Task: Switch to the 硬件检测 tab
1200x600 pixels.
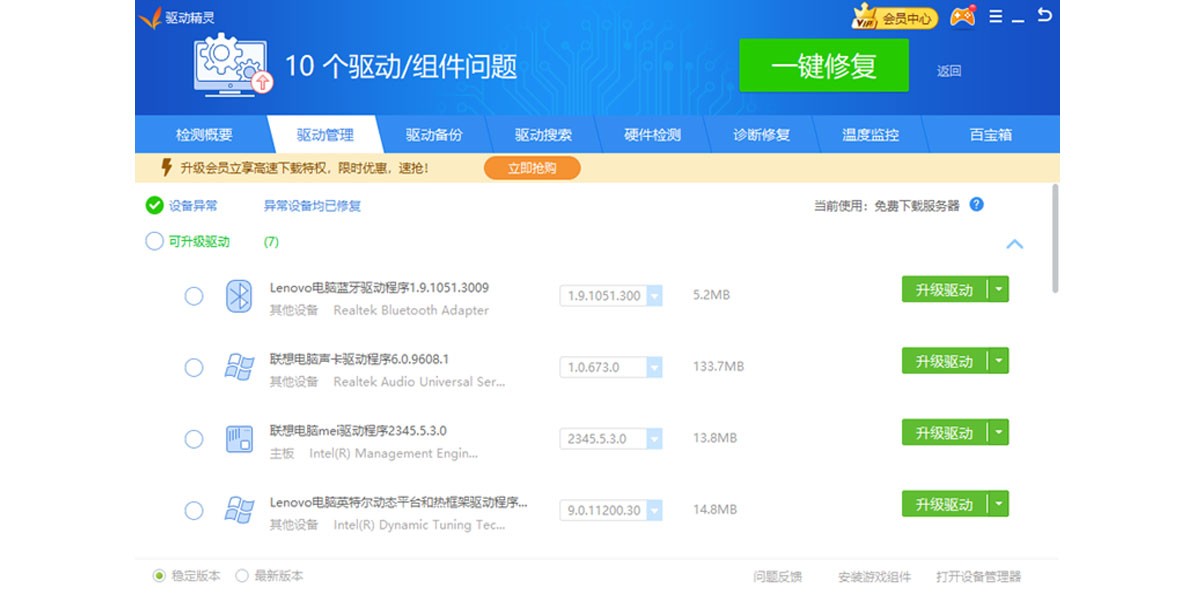Action: pos(652,135)
